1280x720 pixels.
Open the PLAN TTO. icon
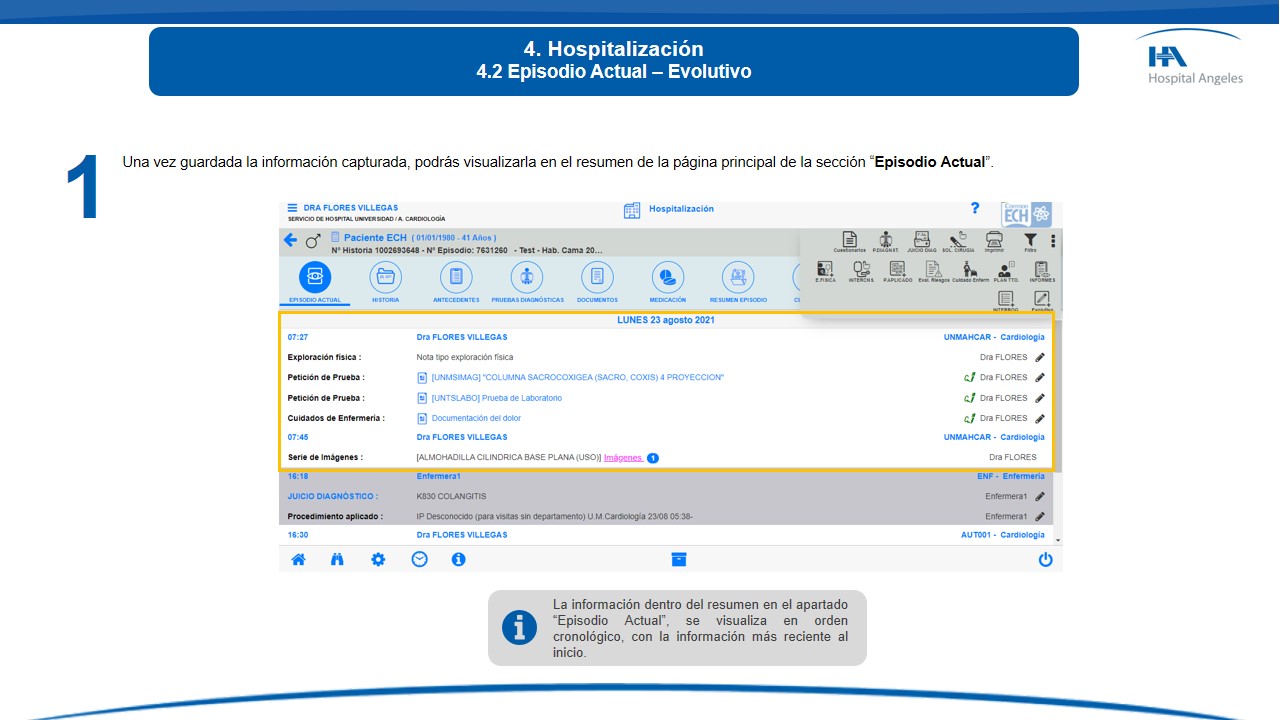[x=1005, y=269]
